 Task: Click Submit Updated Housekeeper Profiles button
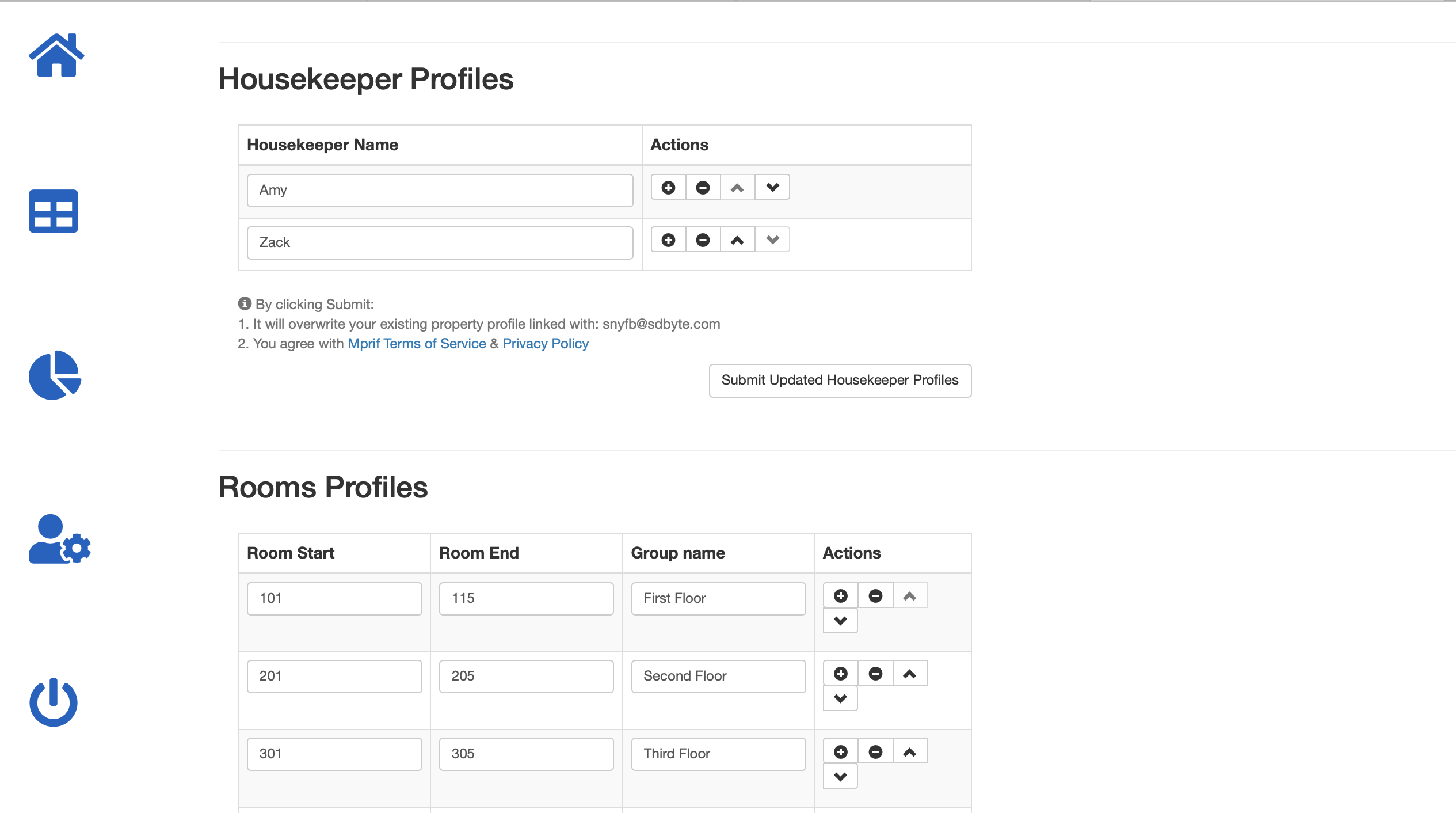[x=840, y=381]
